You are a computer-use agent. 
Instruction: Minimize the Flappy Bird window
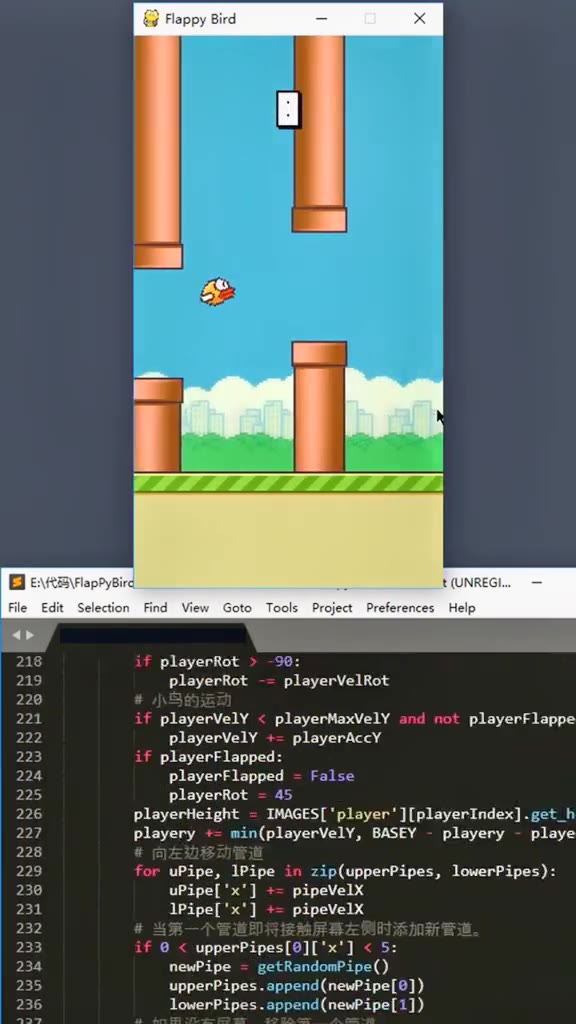point(321,18)
